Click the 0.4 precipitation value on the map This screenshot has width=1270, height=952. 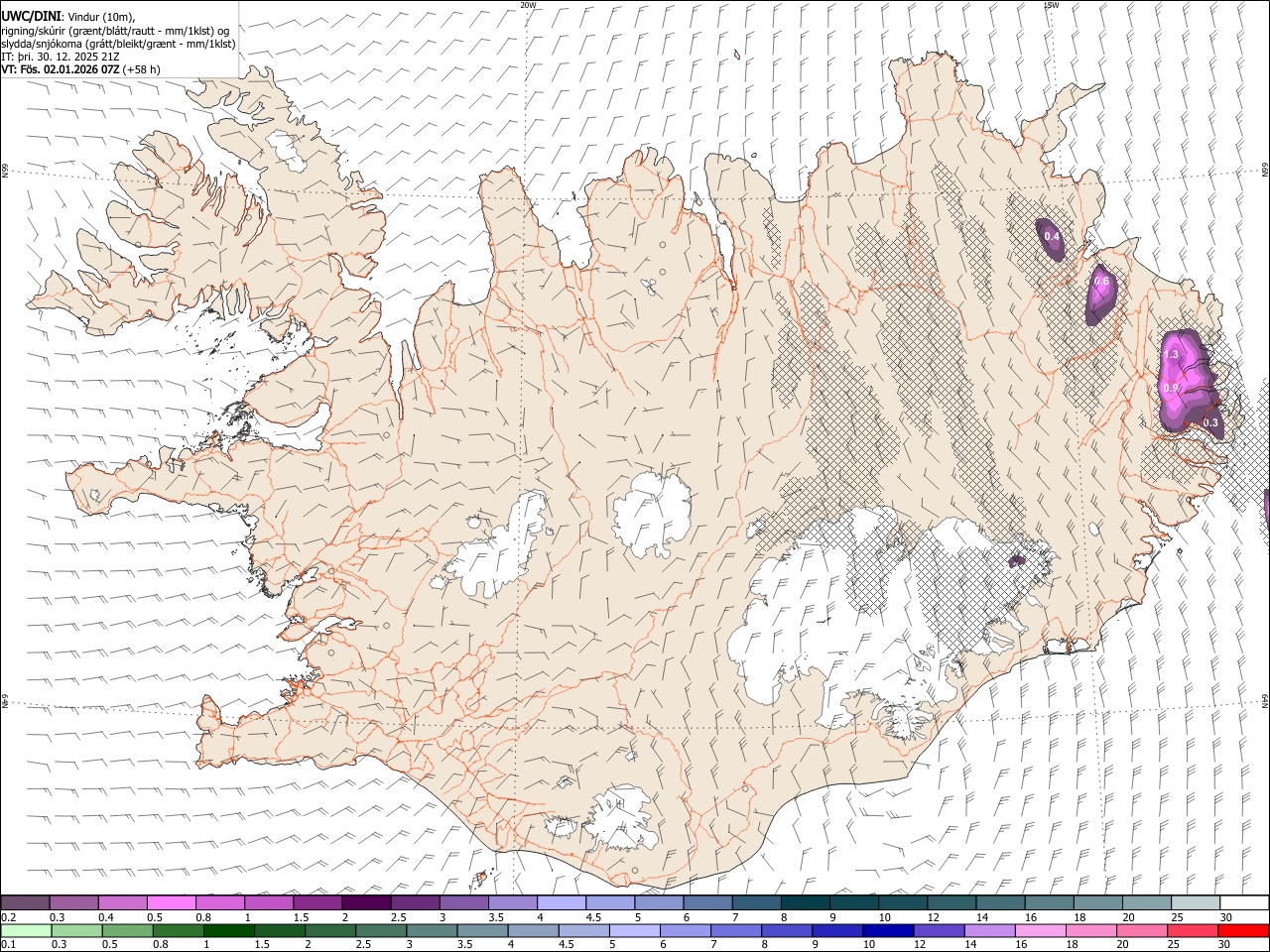click(1052, 237)
